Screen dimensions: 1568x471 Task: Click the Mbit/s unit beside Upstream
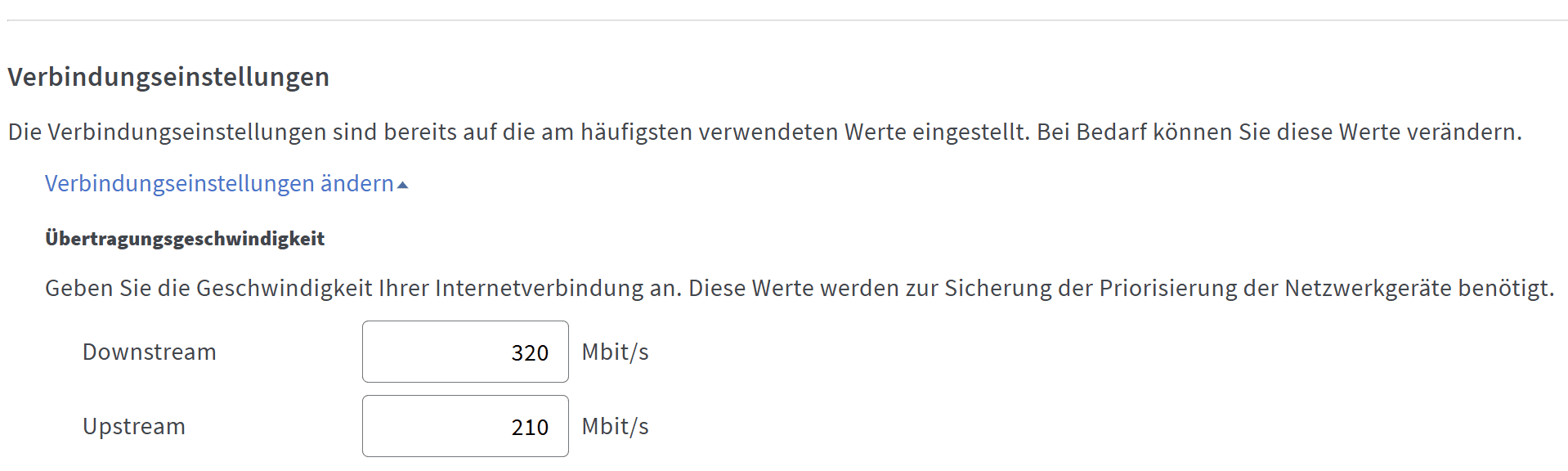[615, 427]
